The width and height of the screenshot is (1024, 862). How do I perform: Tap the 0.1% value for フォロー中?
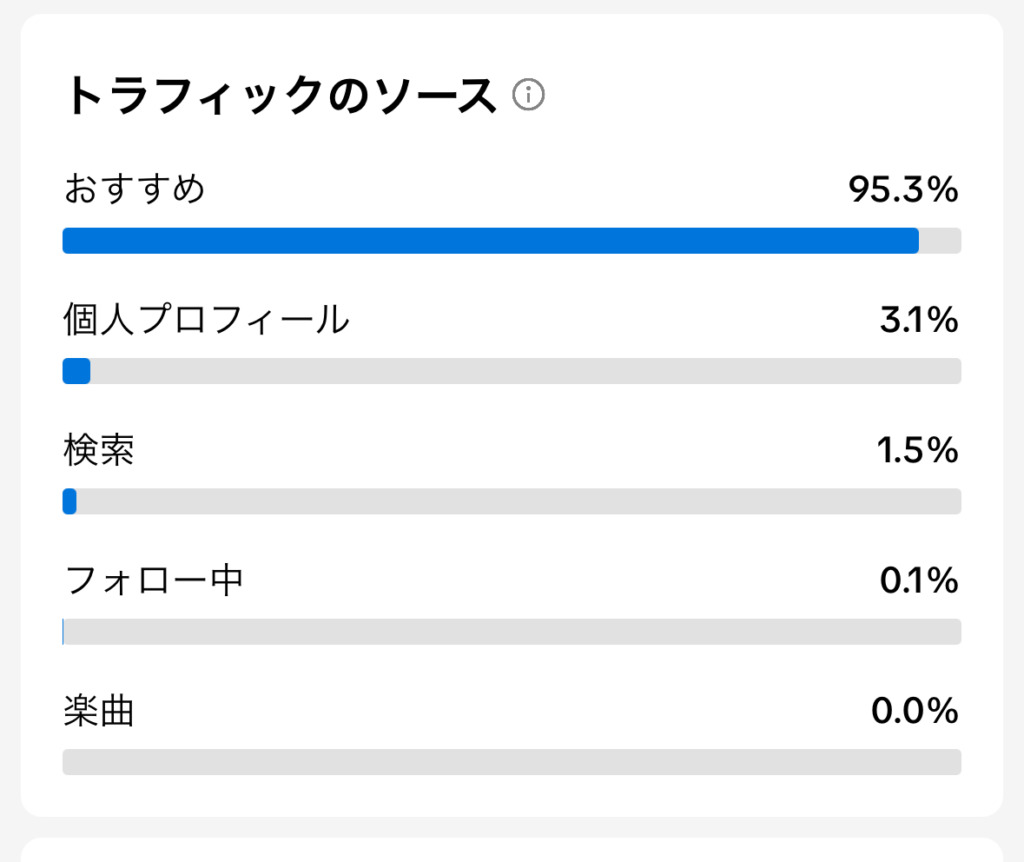pyautogui.click(x=918, y=581)
